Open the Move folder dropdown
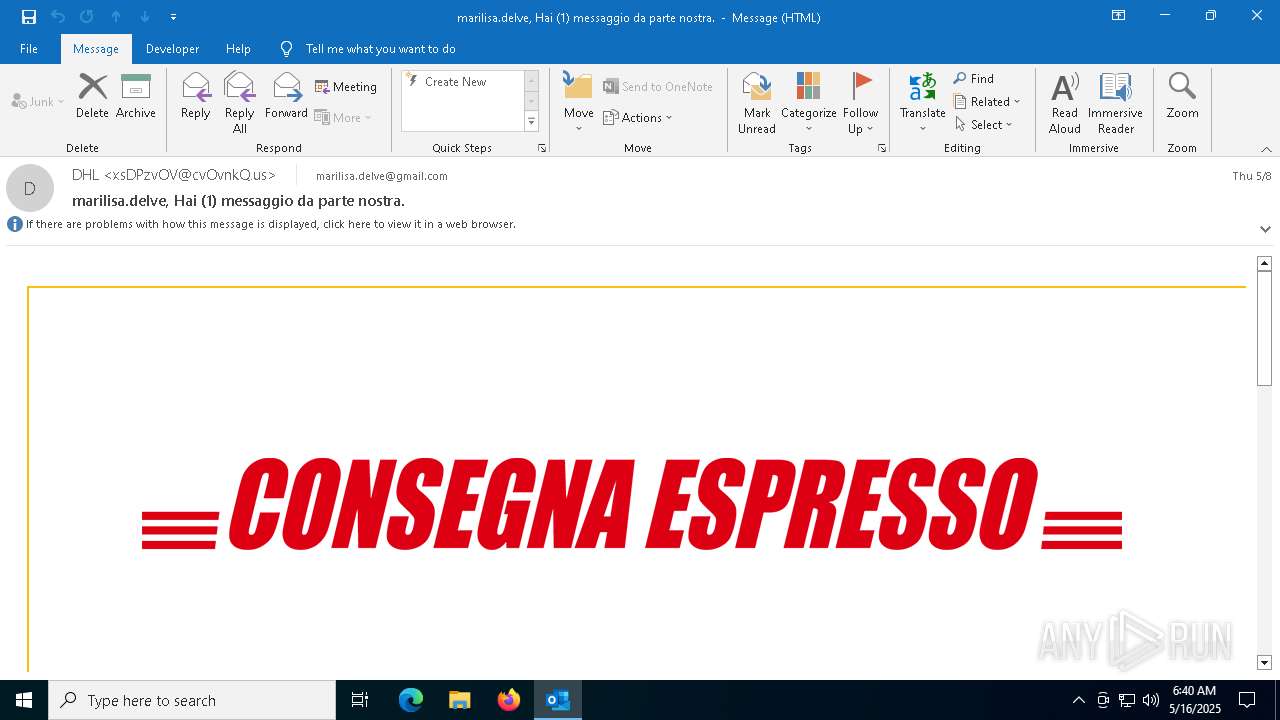 [579, 104]
